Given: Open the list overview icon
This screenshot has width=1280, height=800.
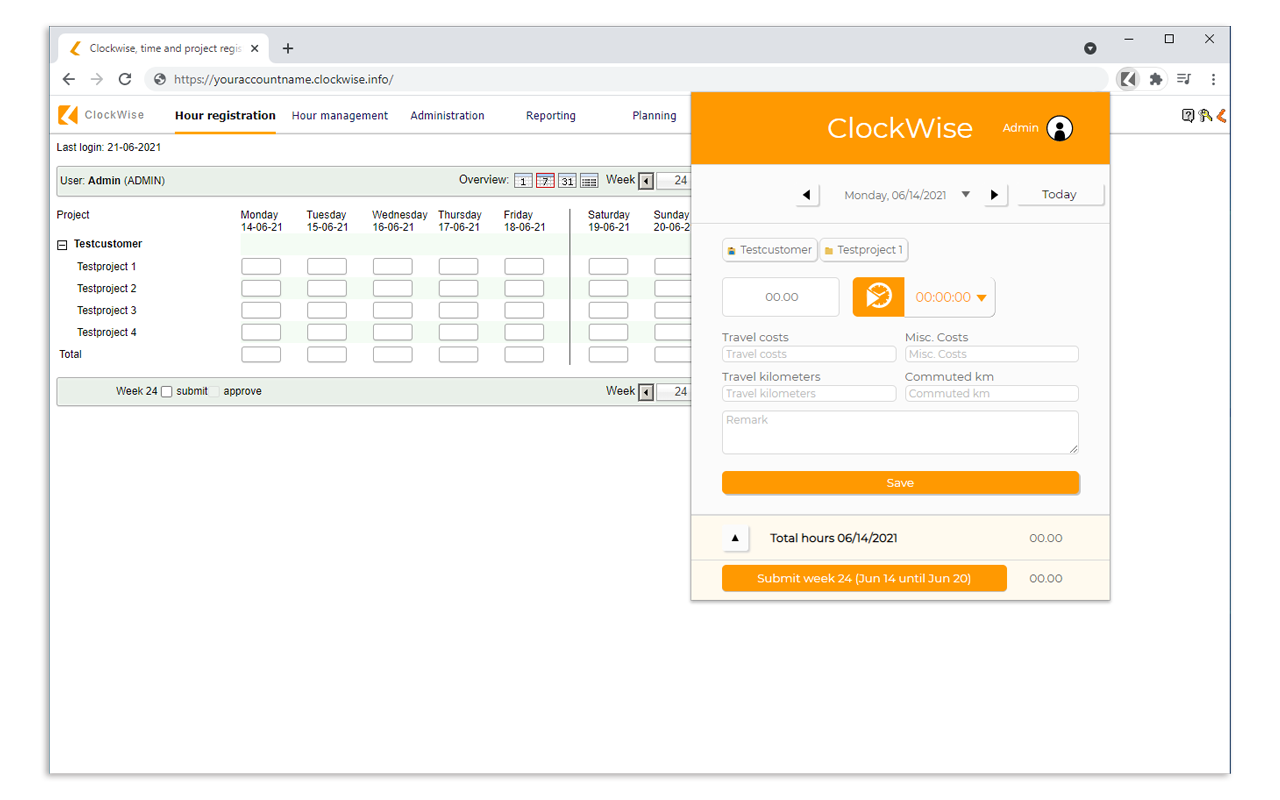Looking at the screenshot, I should 588,180.
